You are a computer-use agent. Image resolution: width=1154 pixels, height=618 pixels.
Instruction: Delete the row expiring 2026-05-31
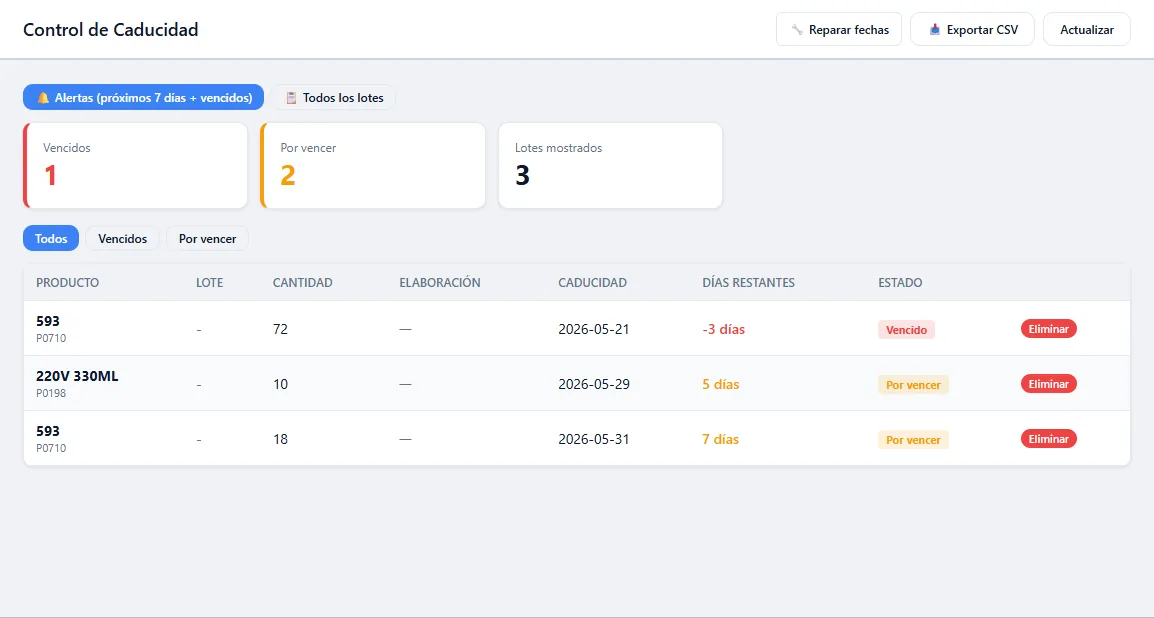1048,439
